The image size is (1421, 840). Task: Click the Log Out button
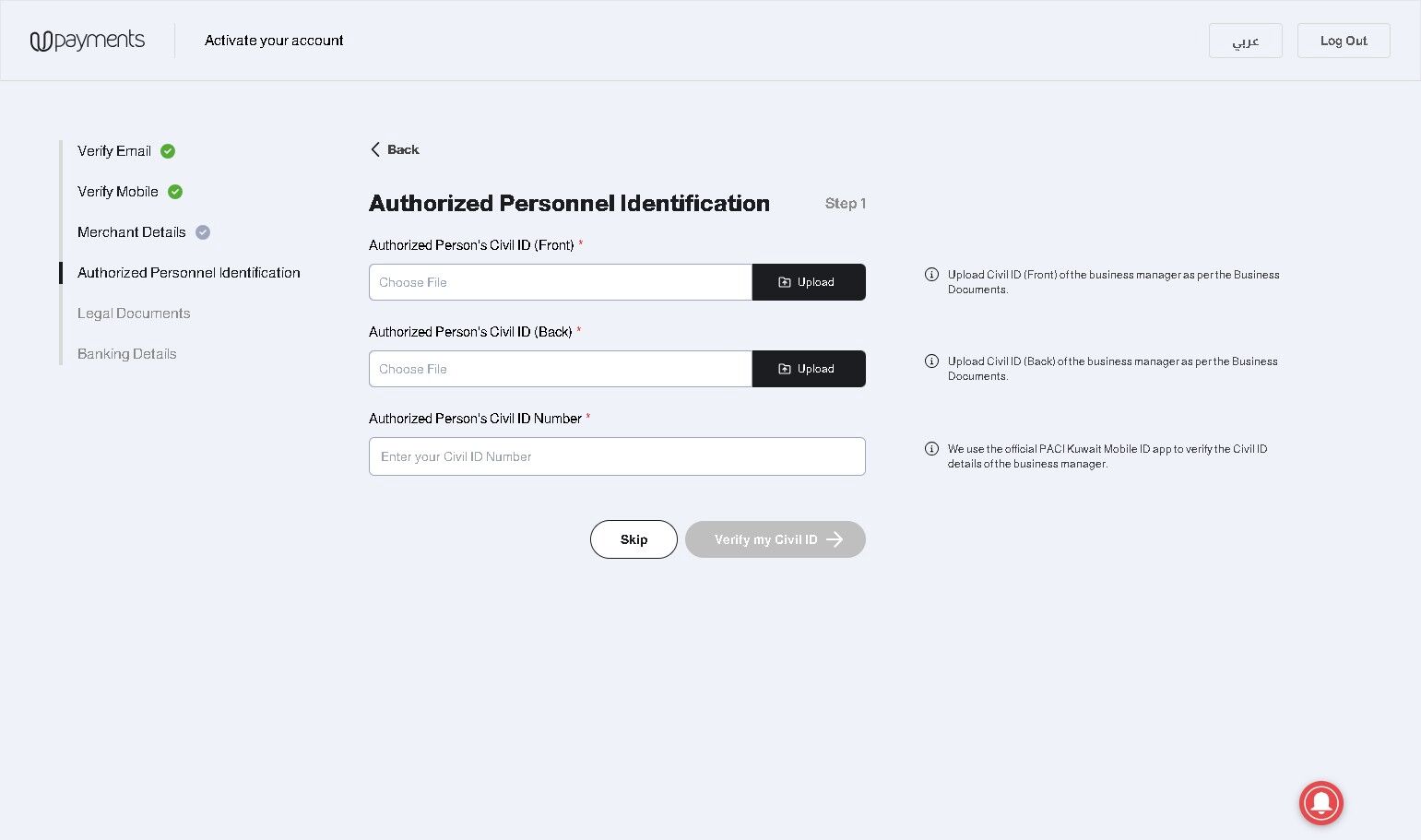pyautogui.click(x=1344, y=41)
